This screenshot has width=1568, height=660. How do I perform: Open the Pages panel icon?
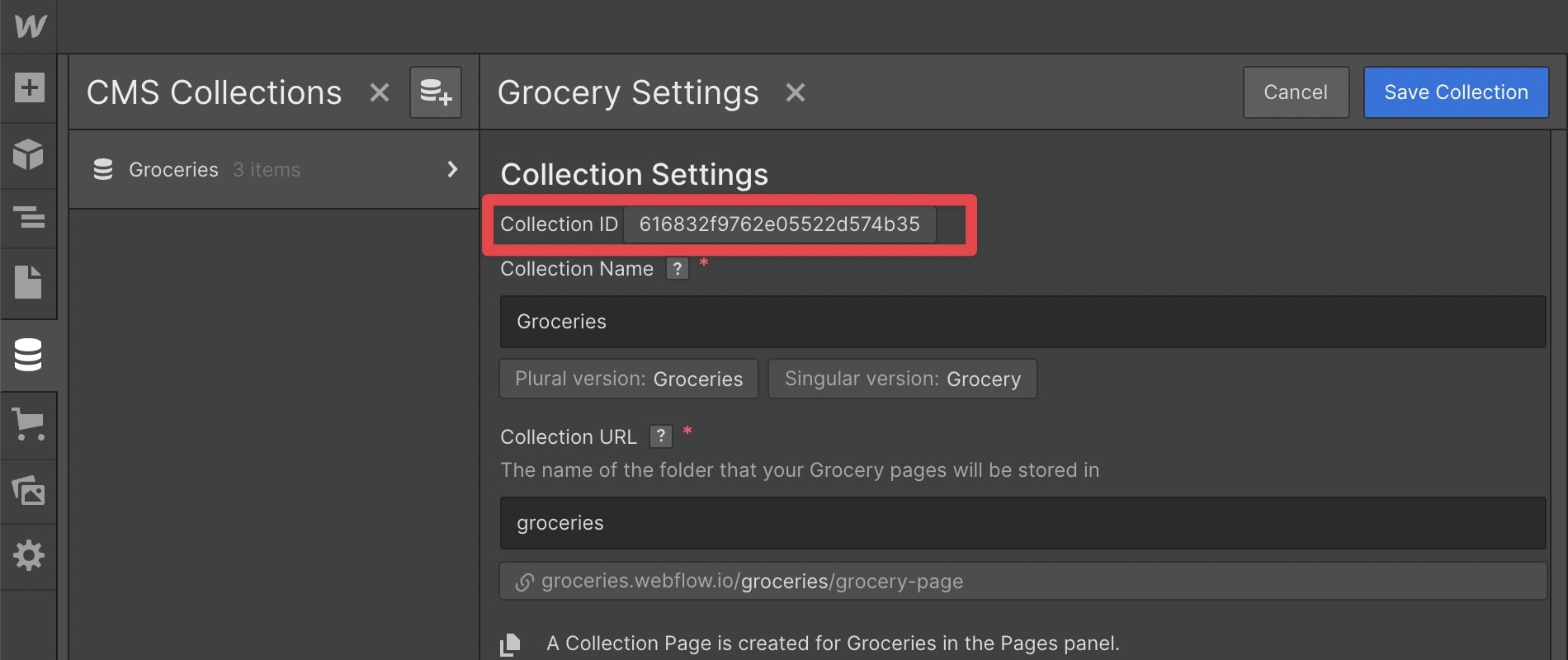(29, 282)
